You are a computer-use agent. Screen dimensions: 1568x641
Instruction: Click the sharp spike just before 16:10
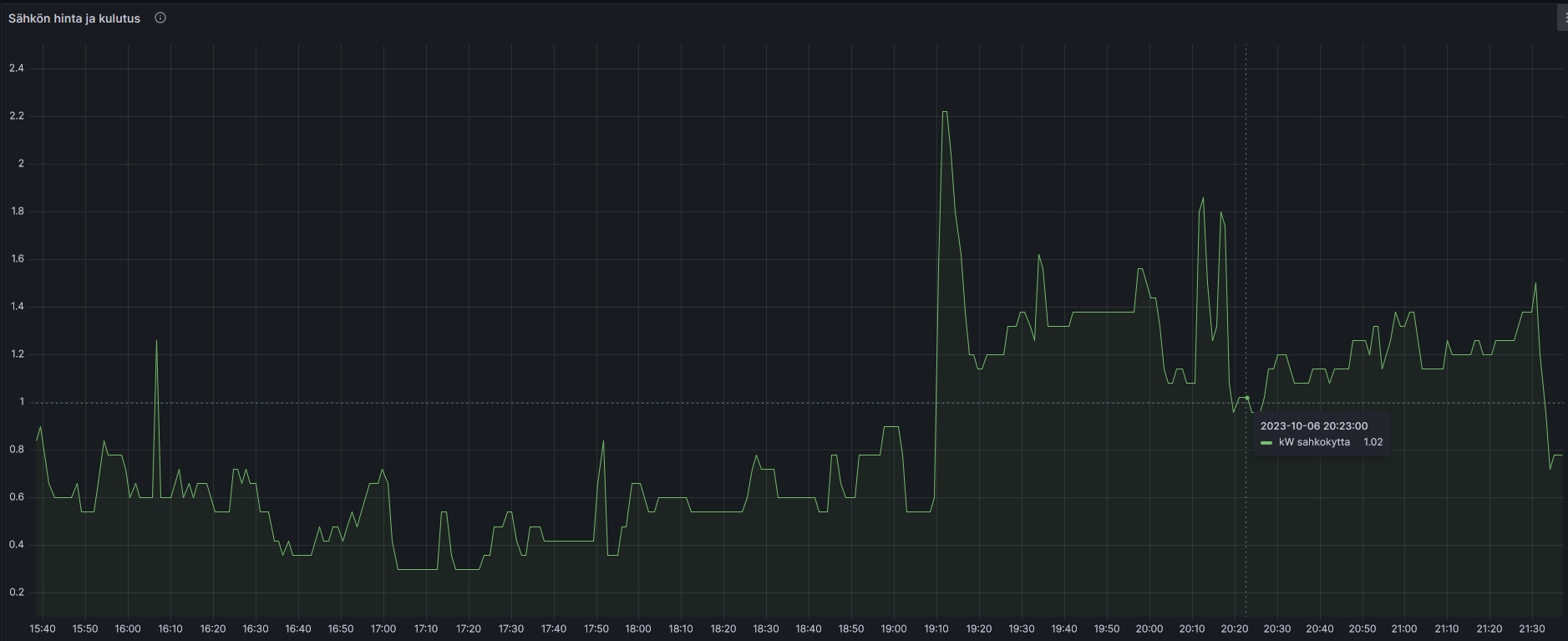[x=156, y=341]
